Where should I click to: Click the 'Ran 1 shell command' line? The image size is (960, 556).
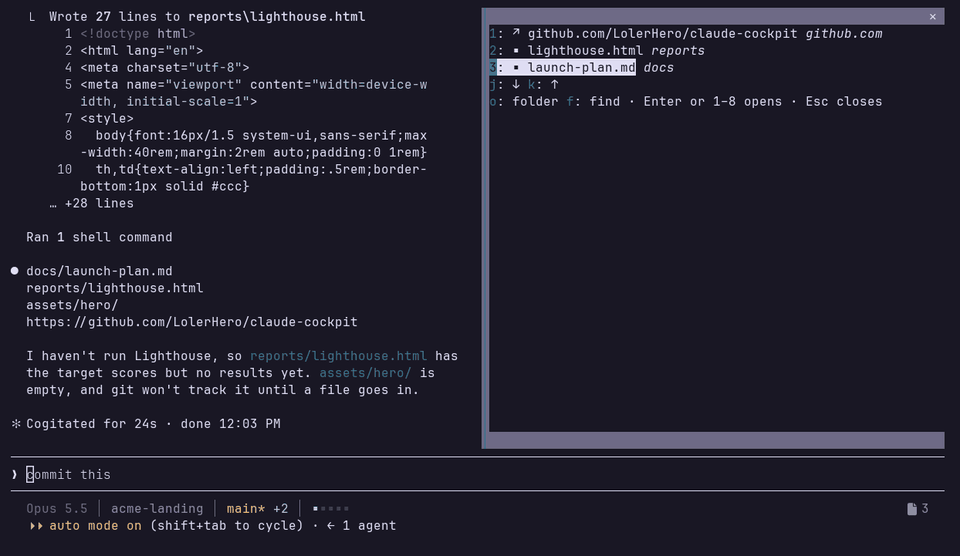tap(99, 237)
